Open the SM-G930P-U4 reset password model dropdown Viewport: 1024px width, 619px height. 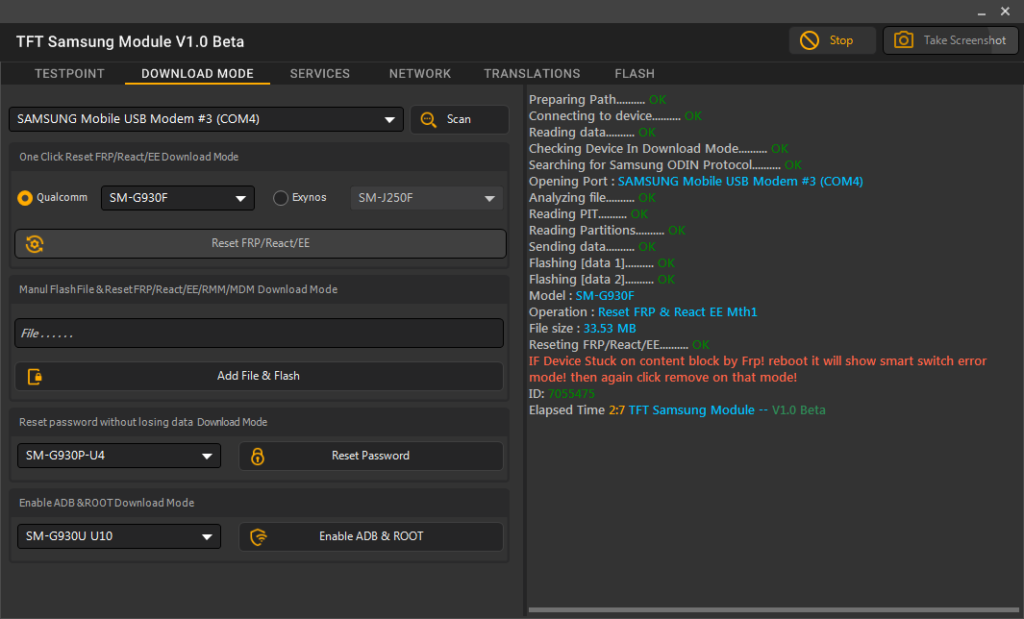(119, 456)
